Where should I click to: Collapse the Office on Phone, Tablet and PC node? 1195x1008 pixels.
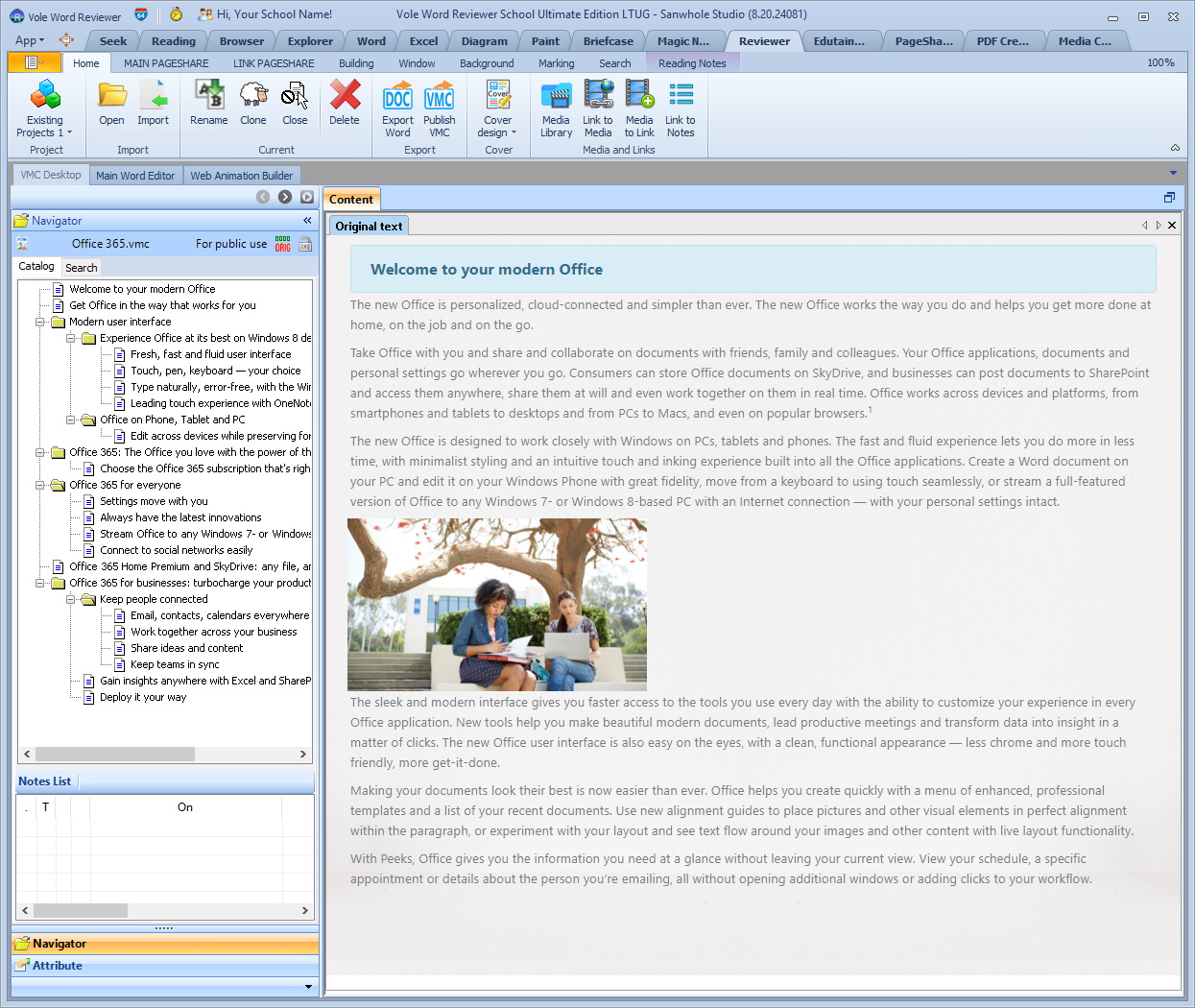(71, 420)
